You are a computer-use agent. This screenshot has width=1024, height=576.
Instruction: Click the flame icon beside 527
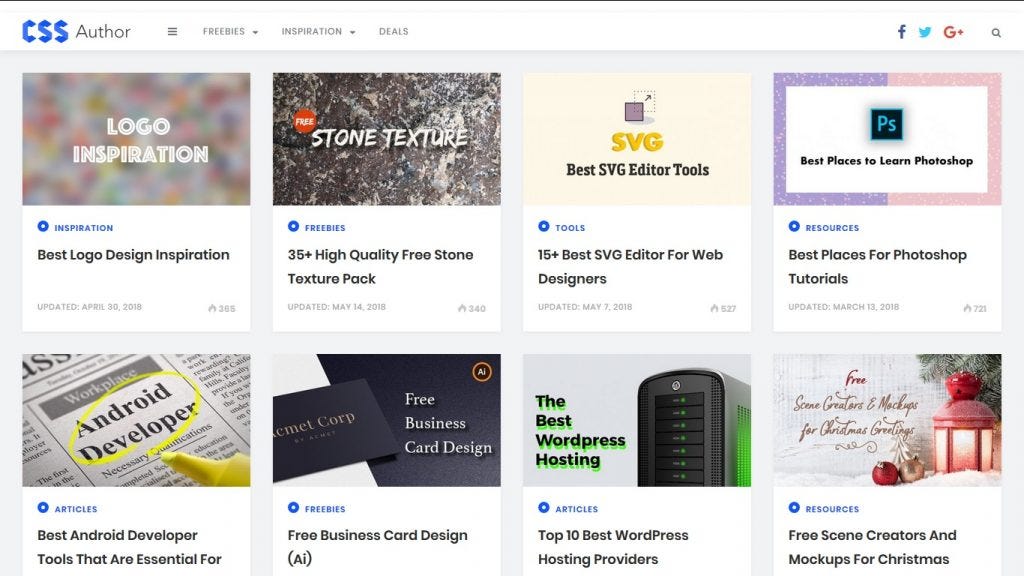click(x=714, y=308)
